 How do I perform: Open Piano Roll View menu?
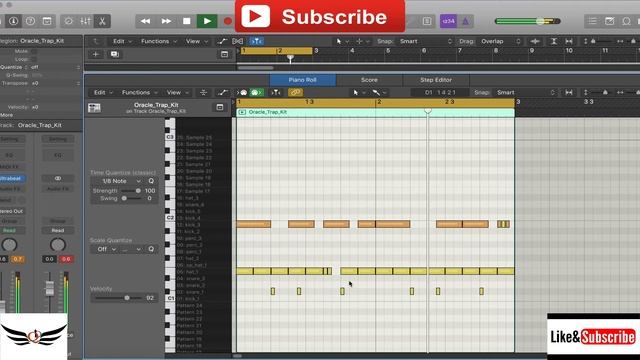coord(178,93)
